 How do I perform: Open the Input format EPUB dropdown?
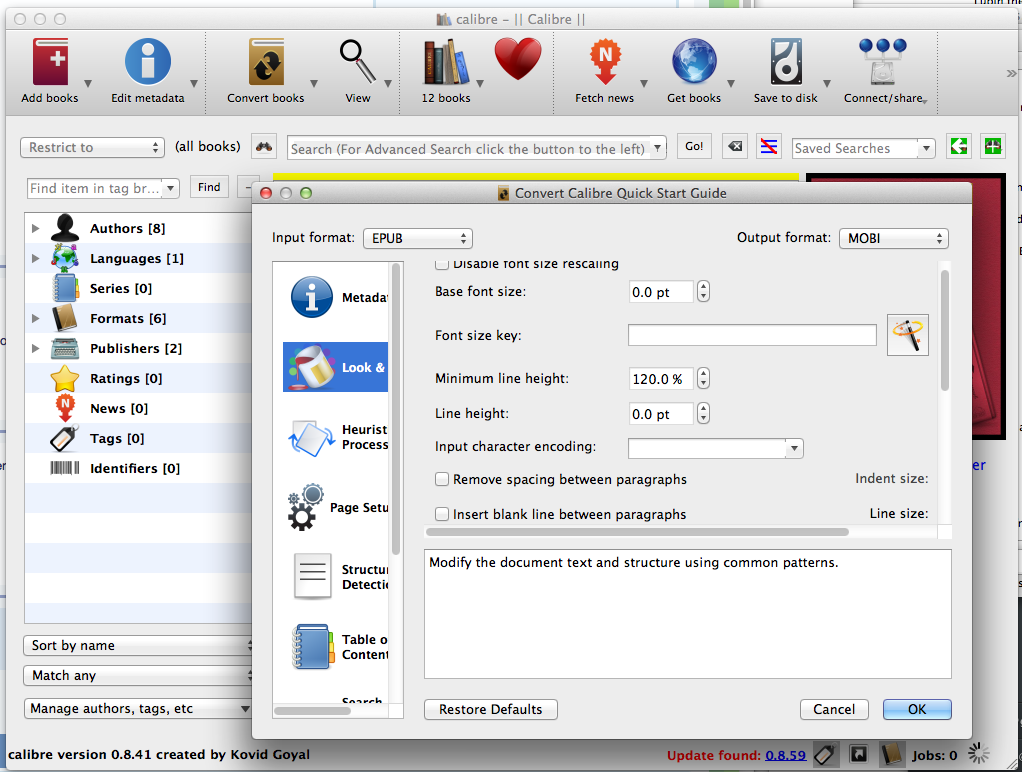(x=418, y=239)
